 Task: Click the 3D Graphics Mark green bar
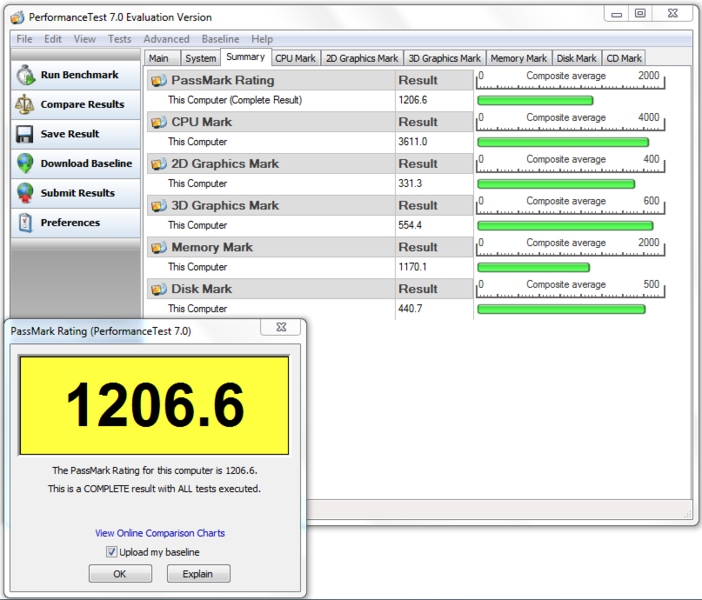pyautogui.click(x=565, y=225)
